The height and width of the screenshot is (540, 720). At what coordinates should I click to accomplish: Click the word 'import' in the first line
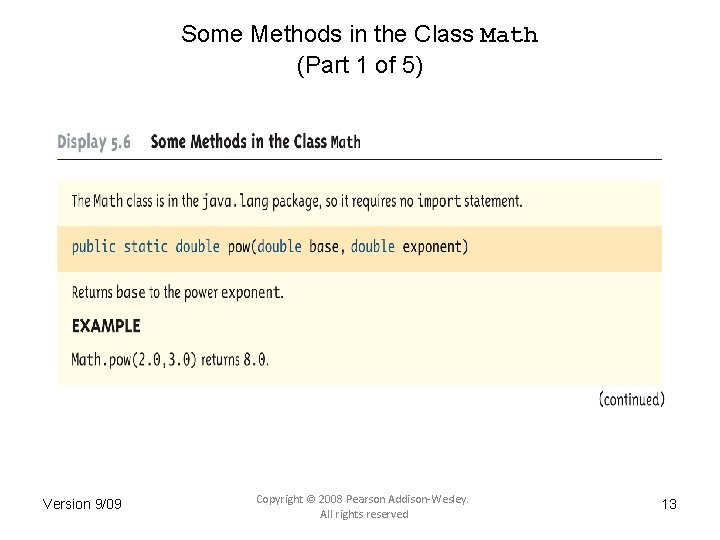click(x=439, y=201)
